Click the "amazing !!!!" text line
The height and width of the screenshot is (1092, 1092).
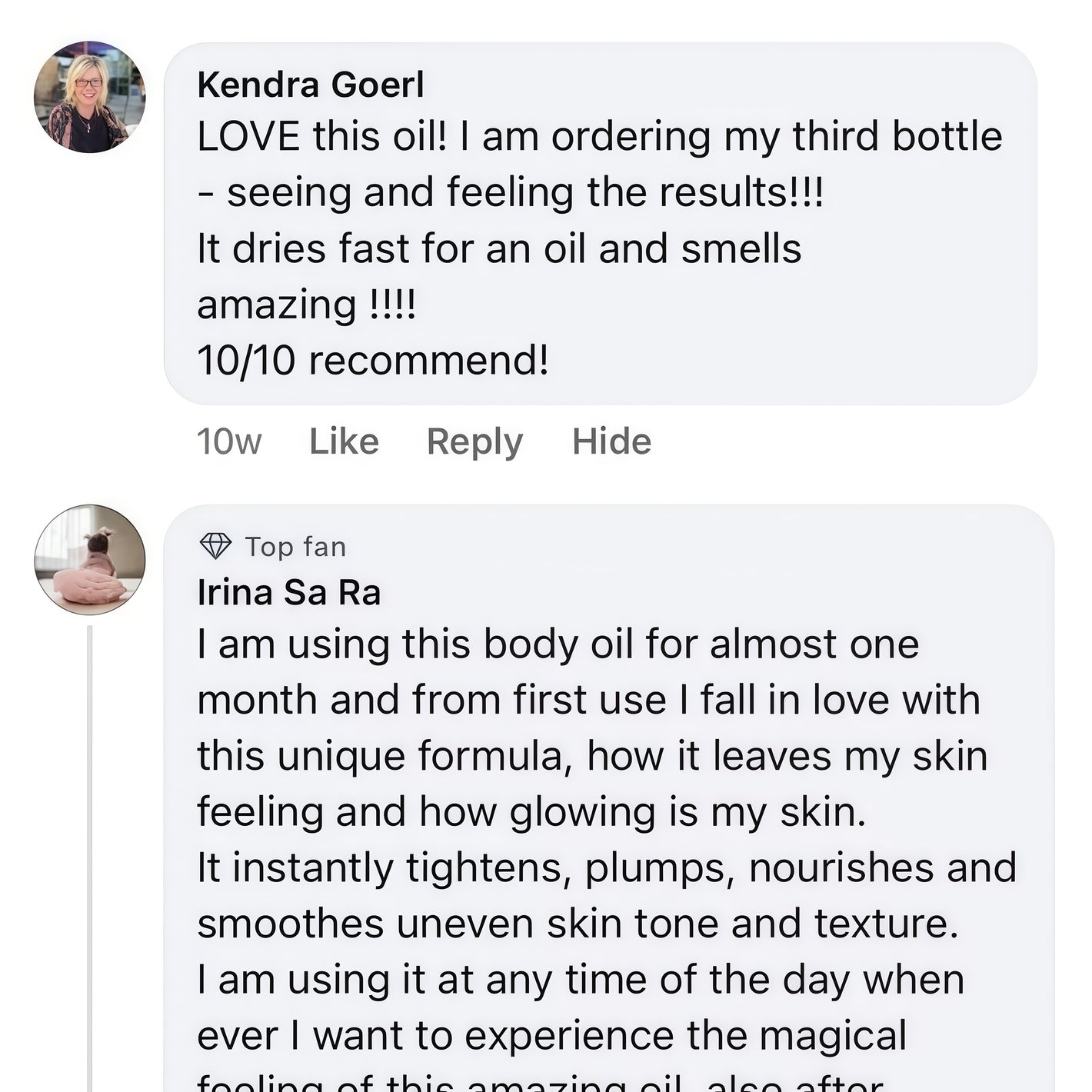[306, 305]
